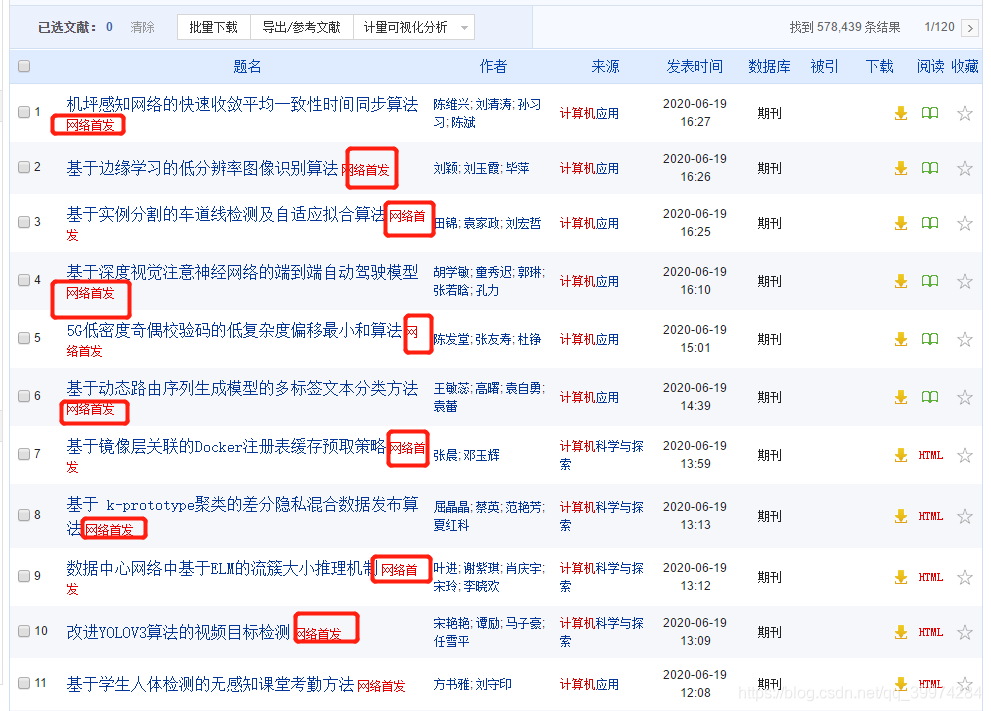Screen dimensions: 991x711
Task: Sort by the 数据库 column header
Action: click(x=769, y=66)
